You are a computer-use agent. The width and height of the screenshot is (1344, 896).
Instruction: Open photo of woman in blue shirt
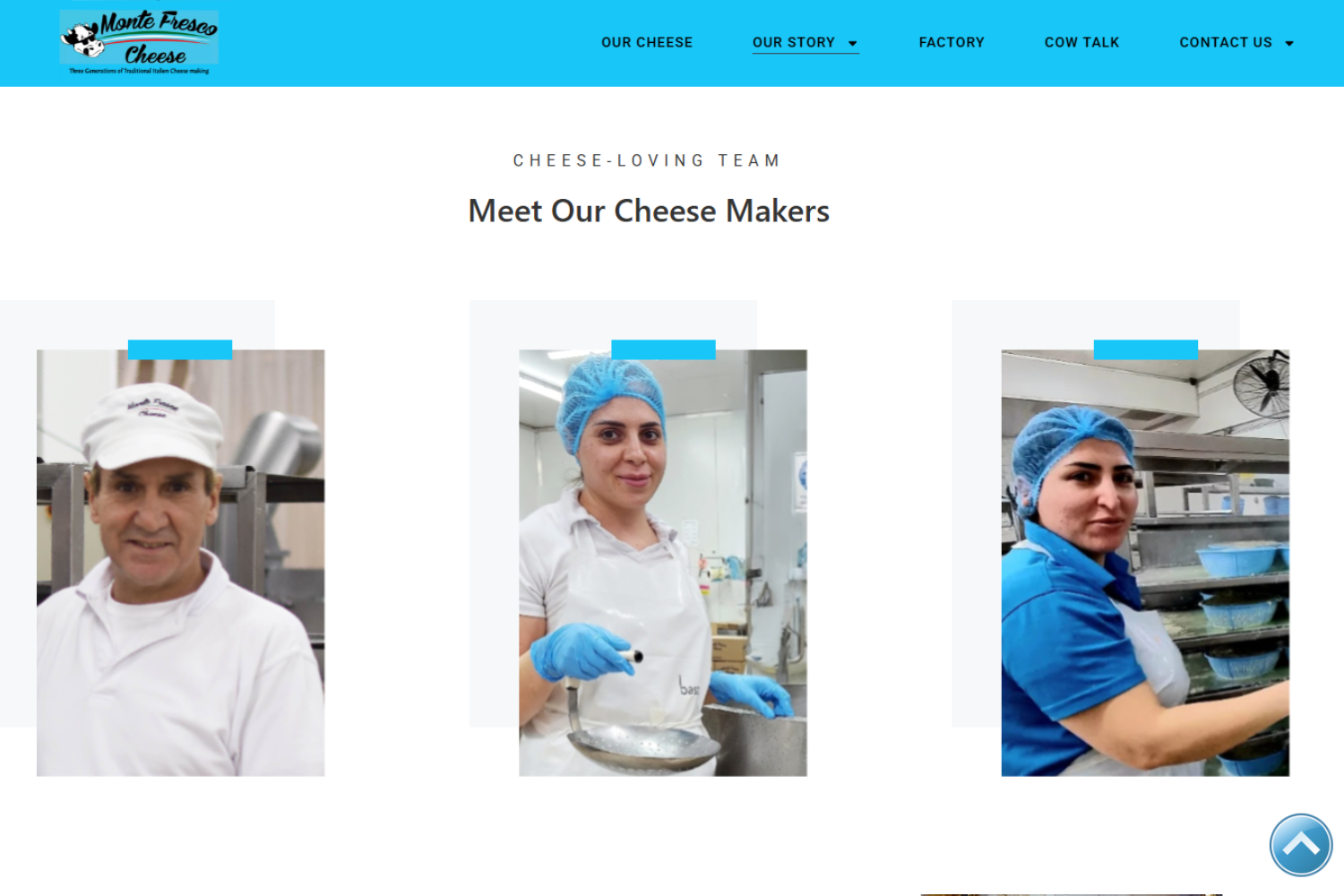(1145, 563)
